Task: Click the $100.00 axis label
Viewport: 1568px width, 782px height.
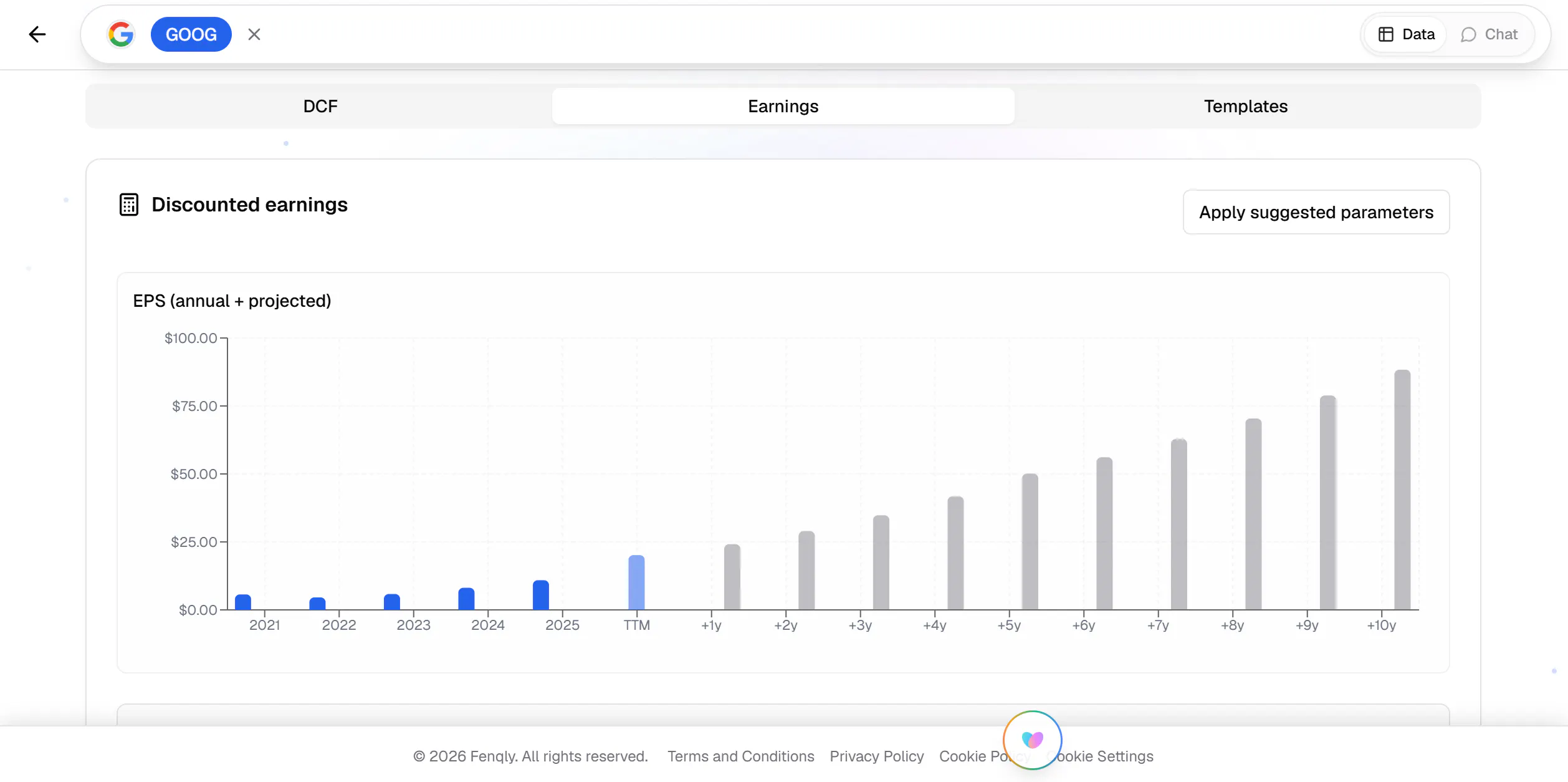Action: pyautogui.click(x=191, y=338)
